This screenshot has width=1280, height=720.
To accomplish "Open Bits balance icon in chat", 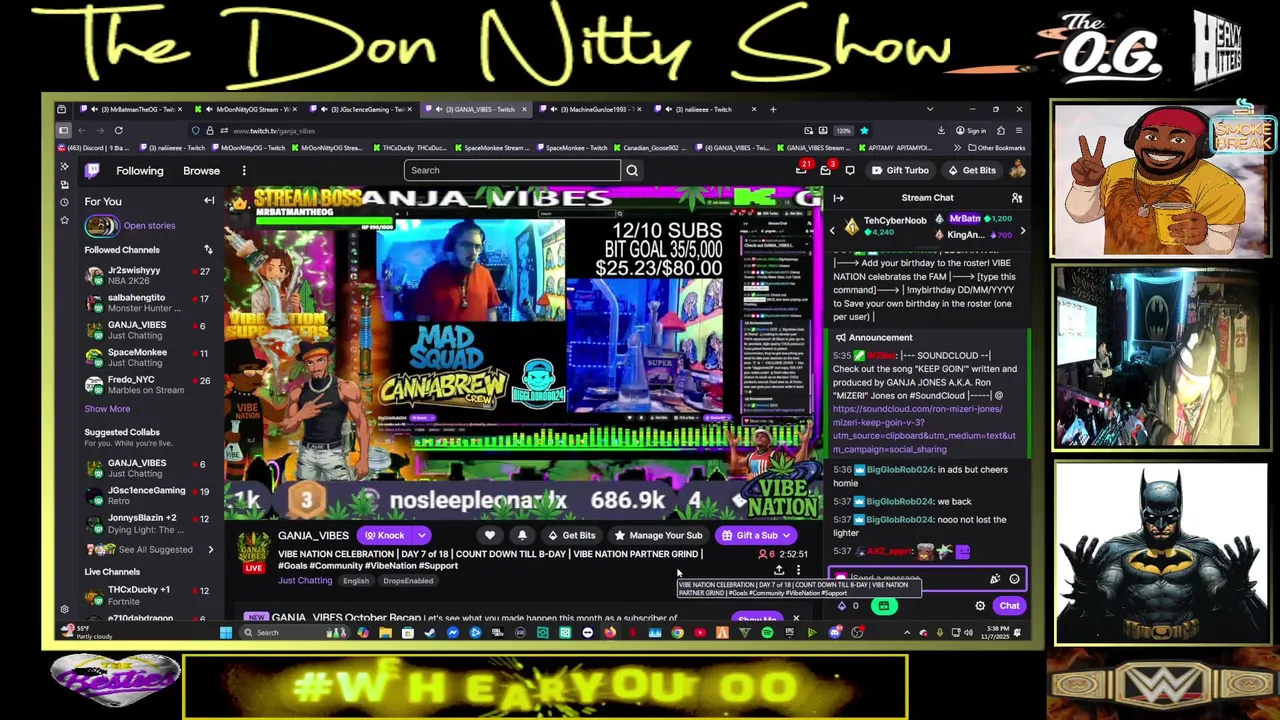I will click(842, 606).
